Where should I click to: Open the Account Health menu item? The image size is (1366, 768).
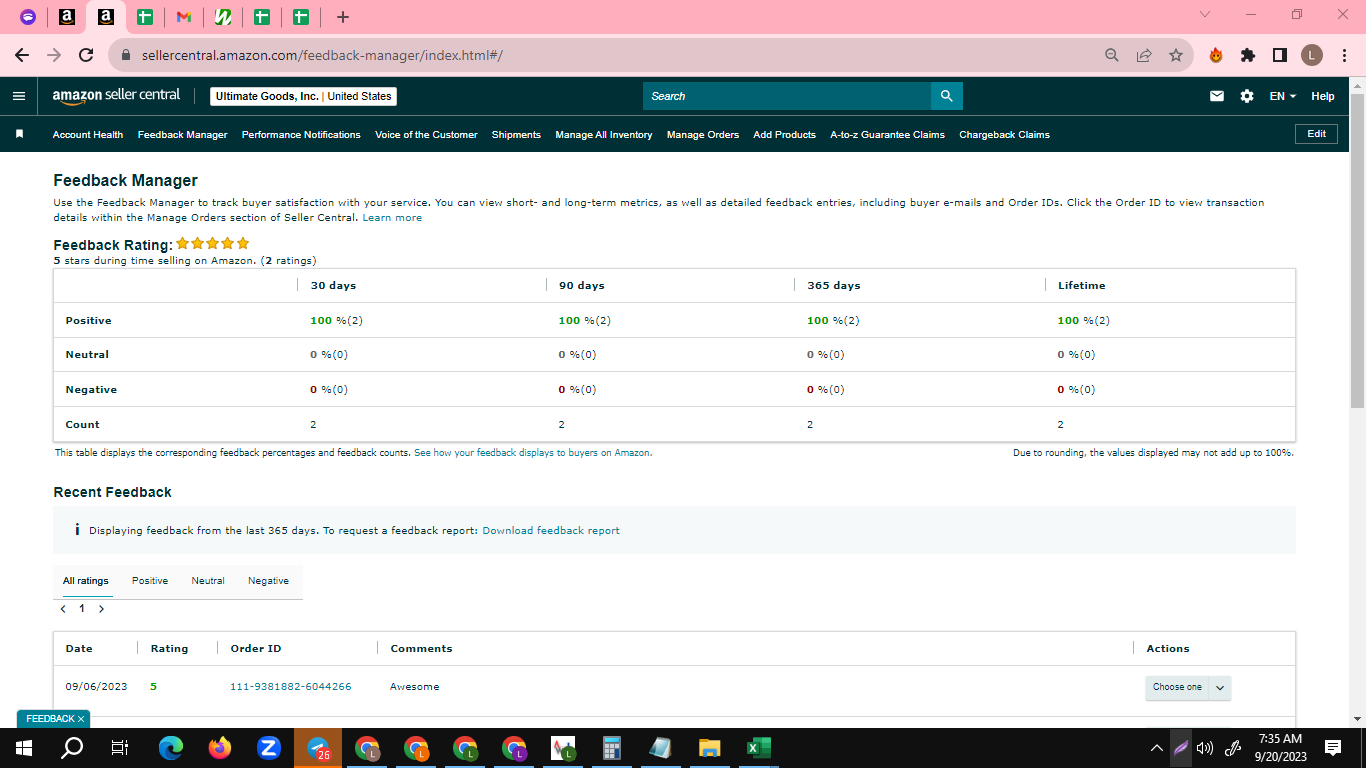(88, 134)
